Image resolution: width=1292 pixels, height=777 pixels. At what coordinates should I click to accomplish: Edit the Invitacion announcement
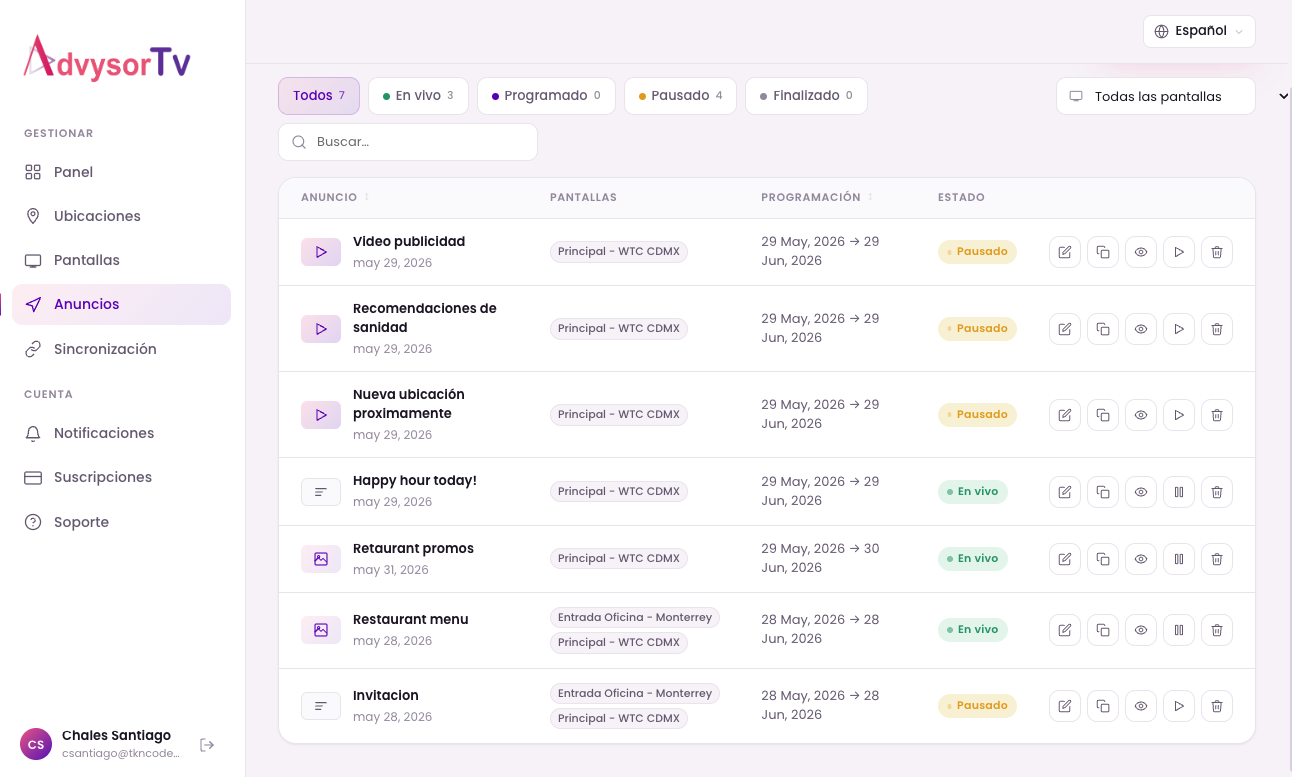coord(1065,706)
